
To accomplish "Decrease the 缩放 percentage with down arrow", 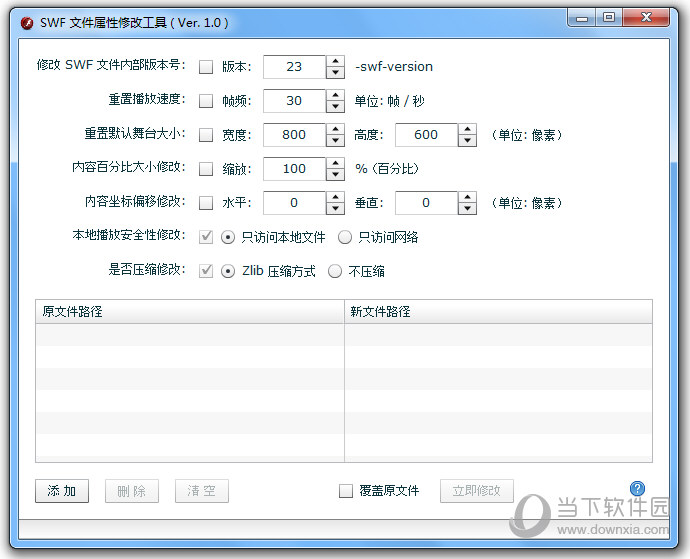I will pyautogui.click(x=335, y=174).
